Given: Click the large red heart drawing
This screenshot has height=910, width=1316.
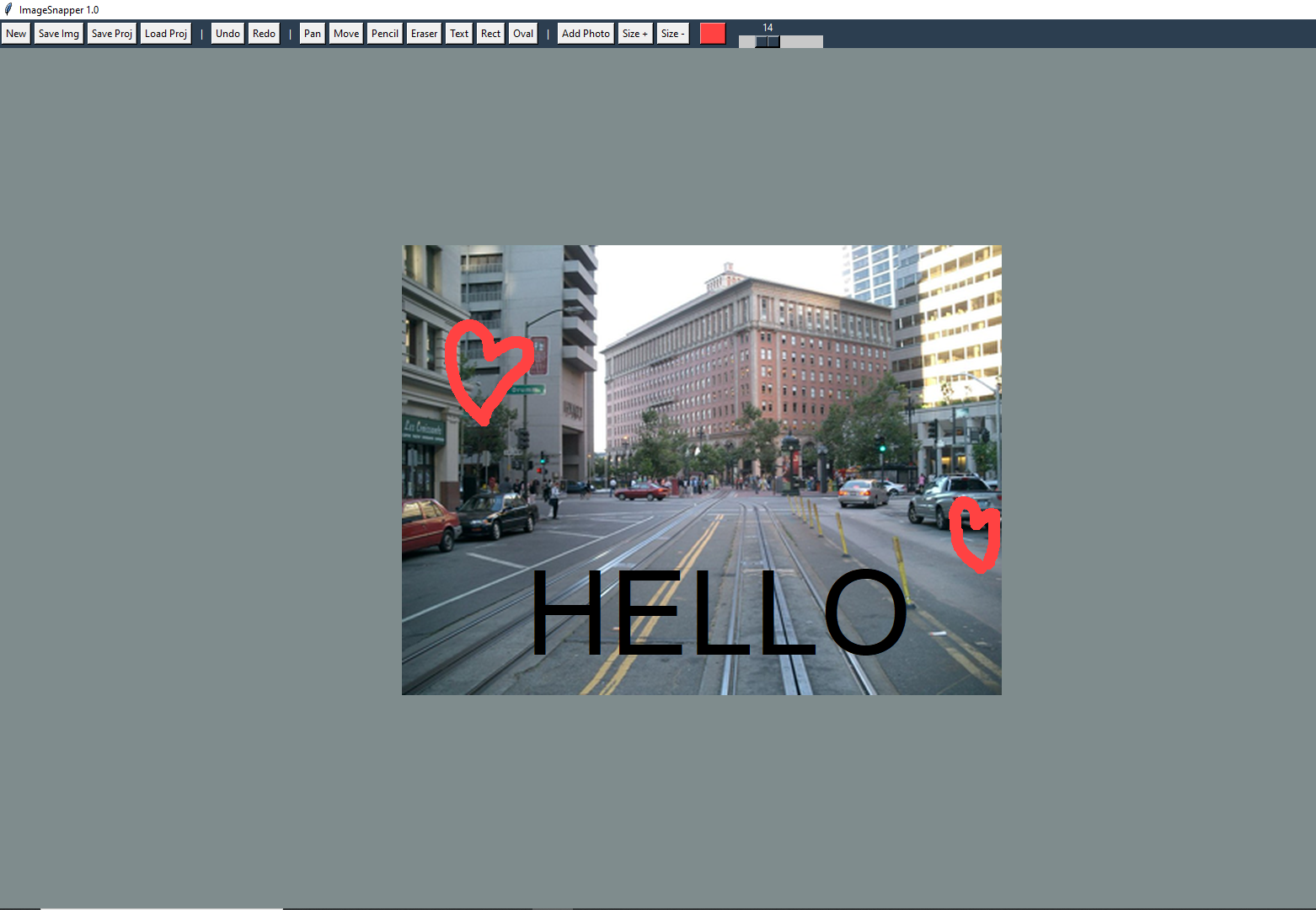Looking at the screenshot, I should [489, 372].
